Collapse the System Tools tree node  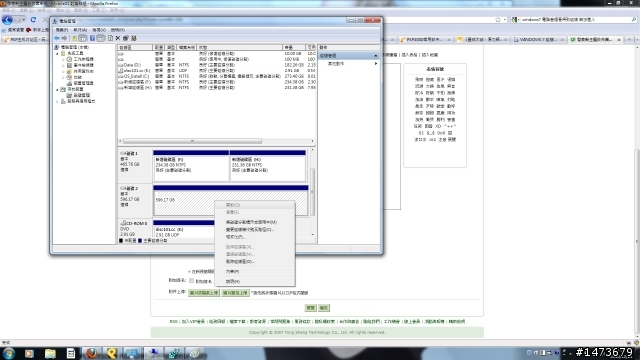click(57, 53)
